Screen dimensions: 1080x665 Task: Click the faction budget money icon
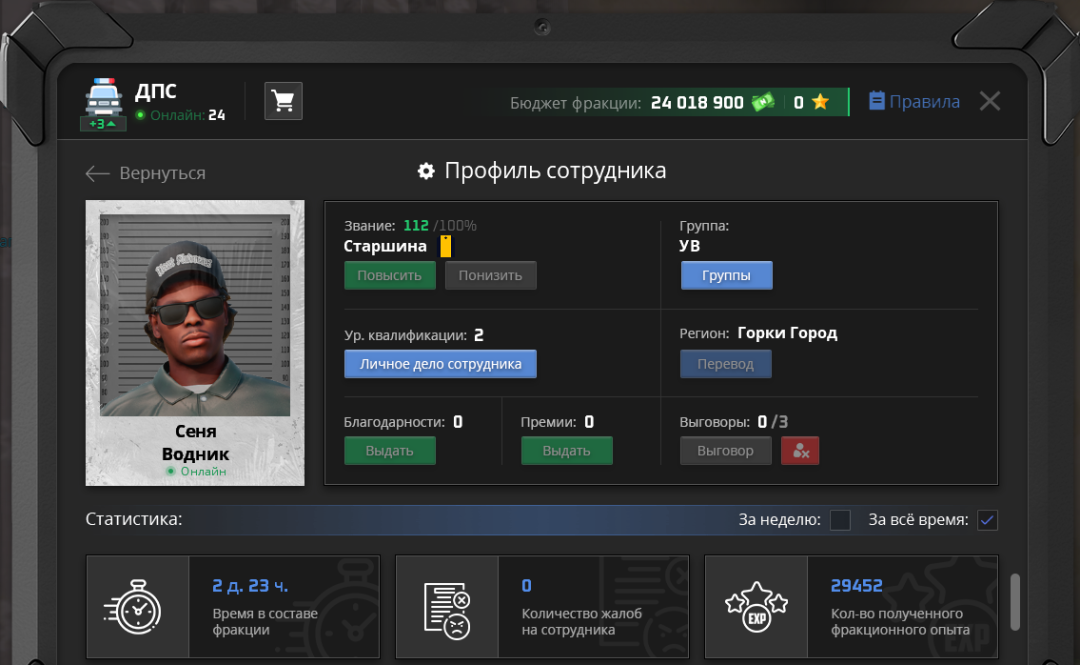(x=763, y=103)
